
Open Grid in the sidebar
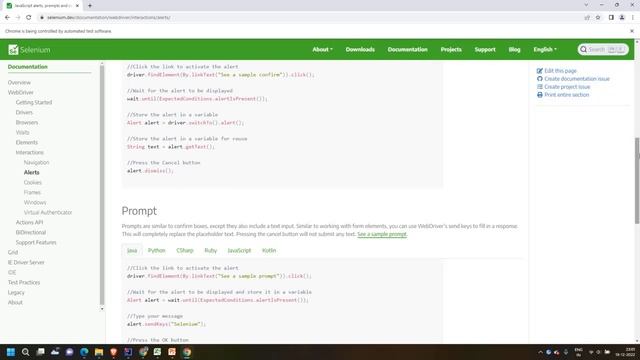[x=13, y=252]
